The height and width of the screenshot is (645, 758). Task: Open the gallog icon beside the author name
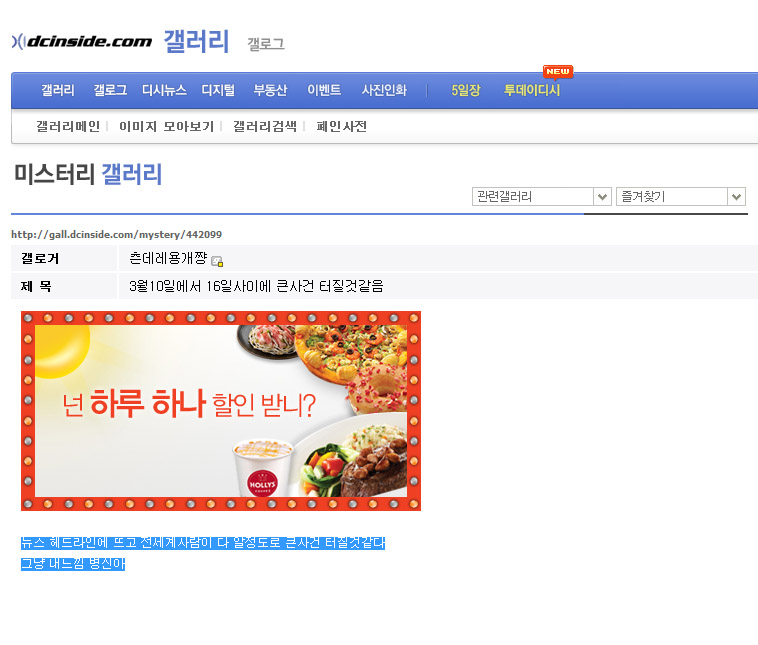pyautogui.click(x=217, y=261)
